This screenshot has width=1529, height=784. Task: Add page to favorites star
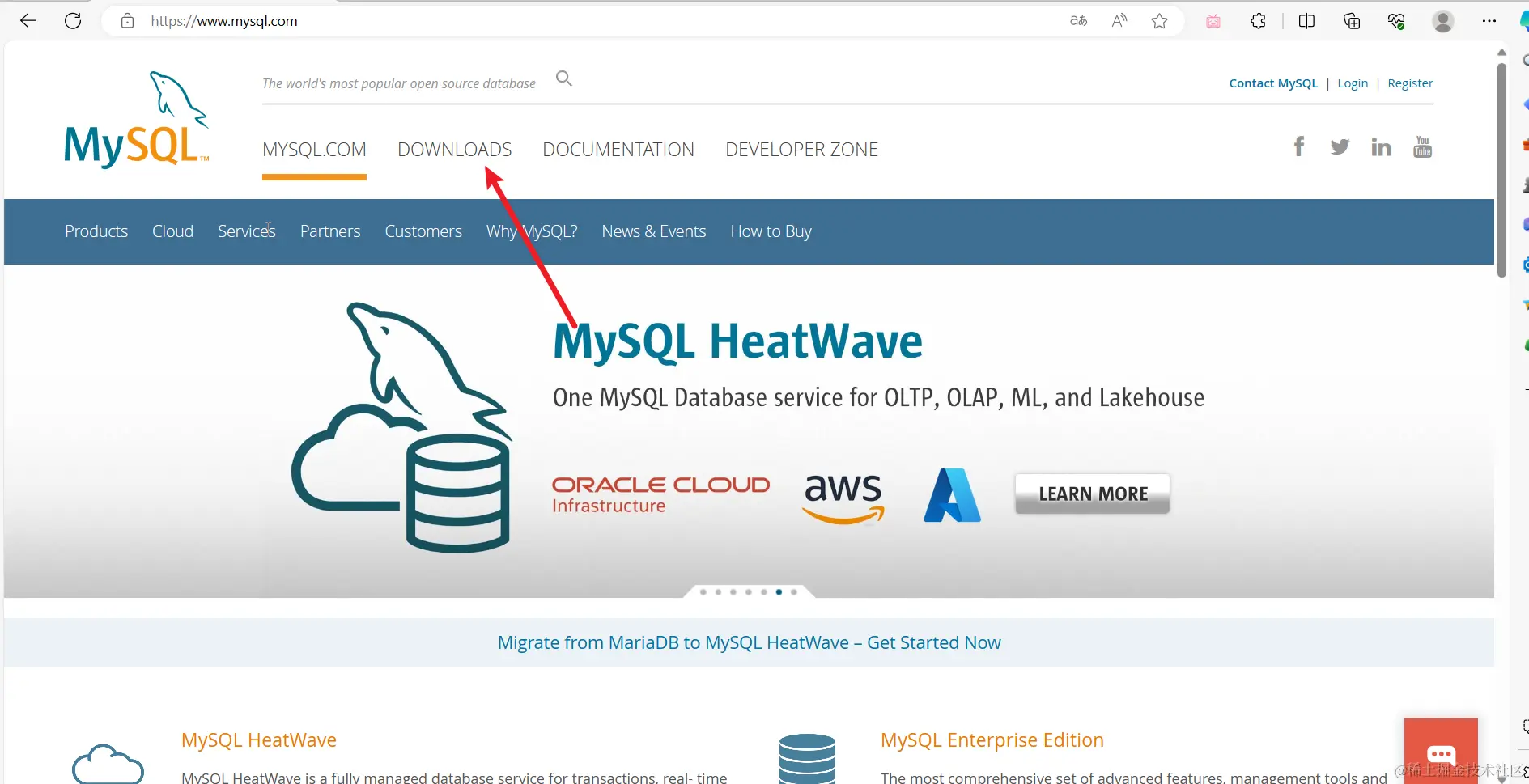[x=1159, y=21]
